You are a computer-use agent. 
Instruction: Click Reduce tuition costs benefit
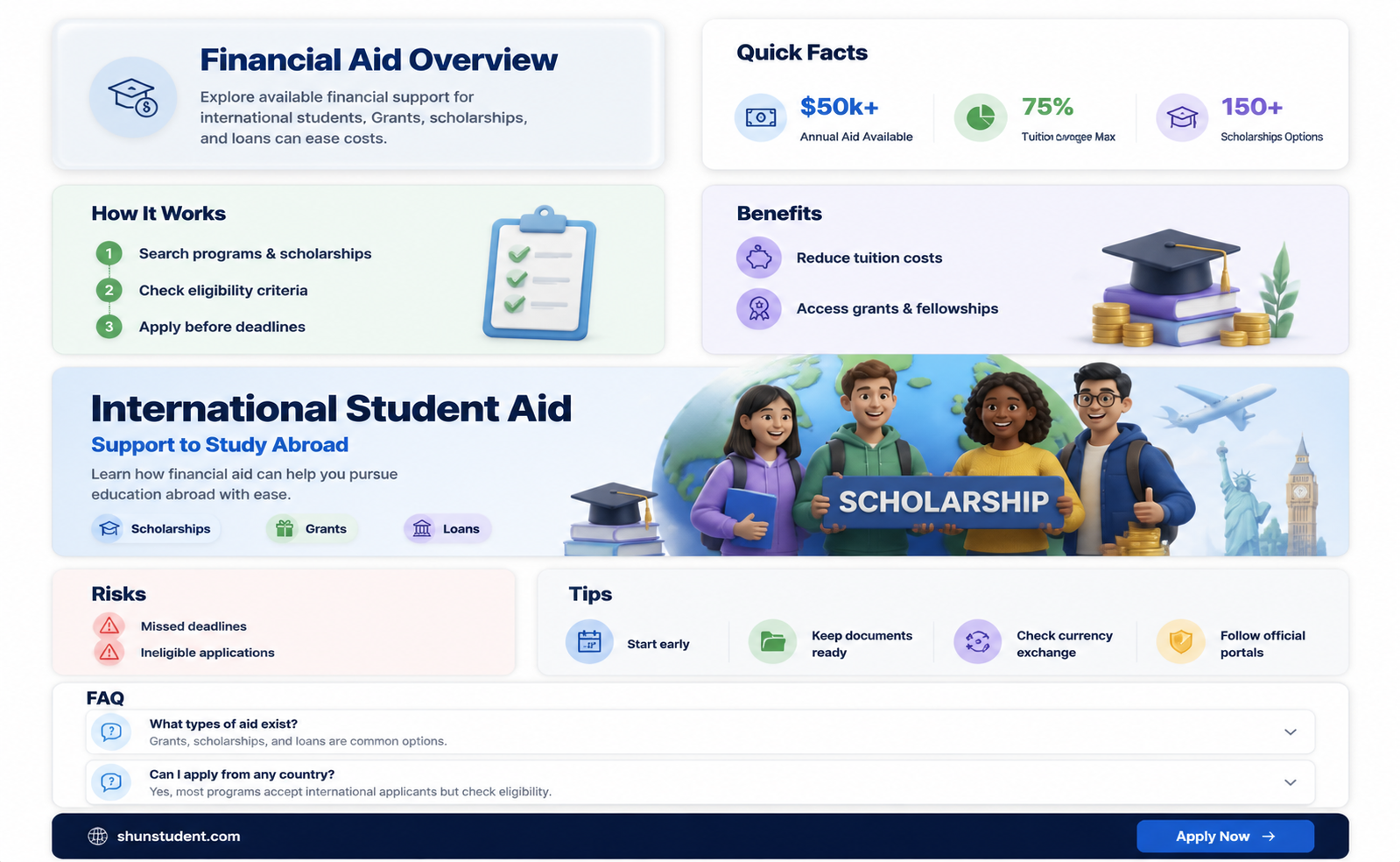click(x=869, y=258)
